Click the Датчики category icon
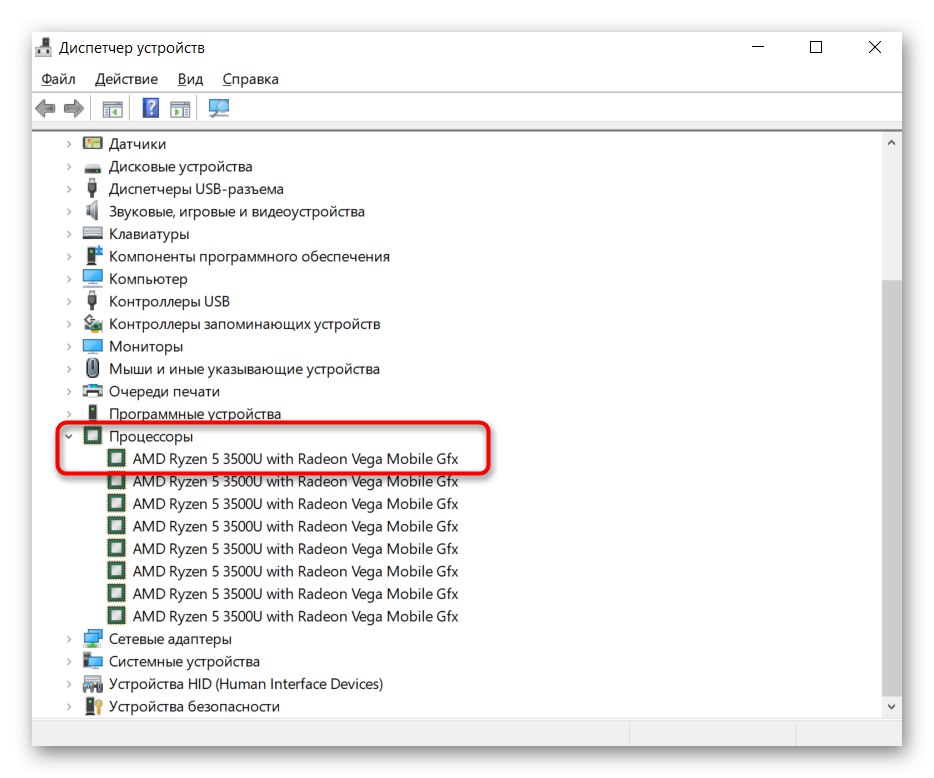The image size is (934, 778). [x=92, y=143]
